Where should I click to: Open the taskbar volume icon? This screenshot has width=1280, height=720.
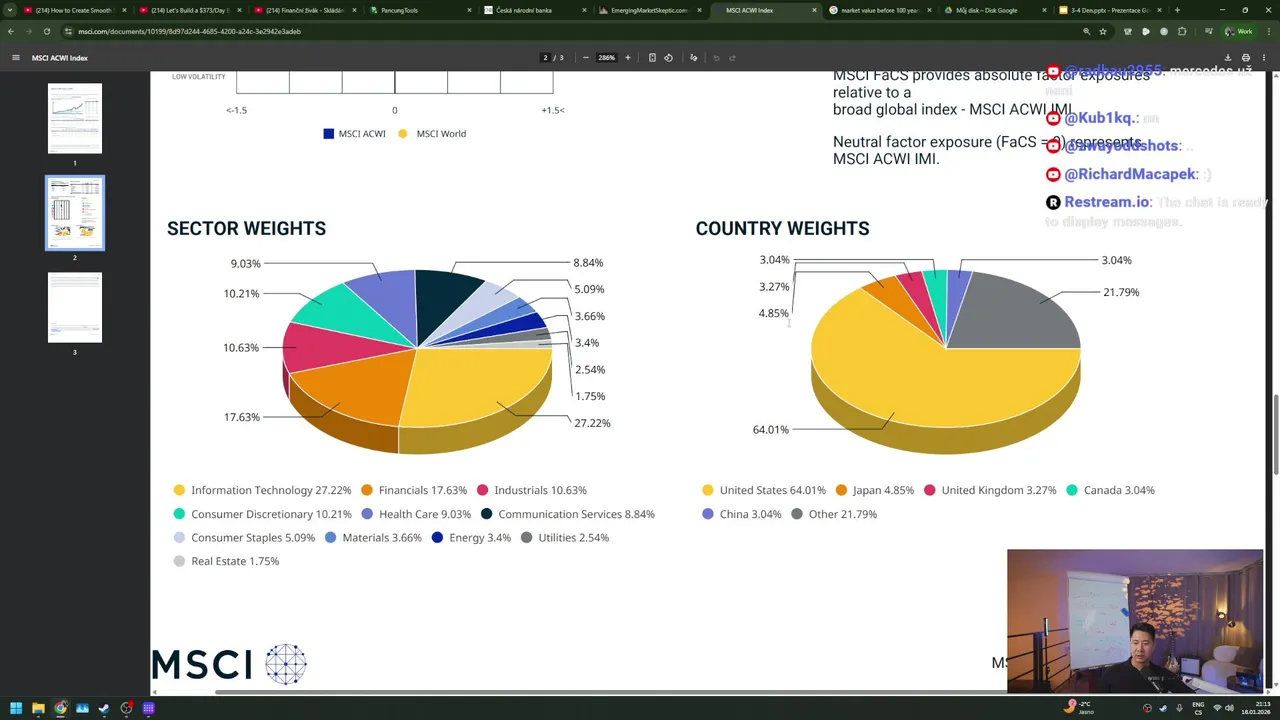(1229, 708)
